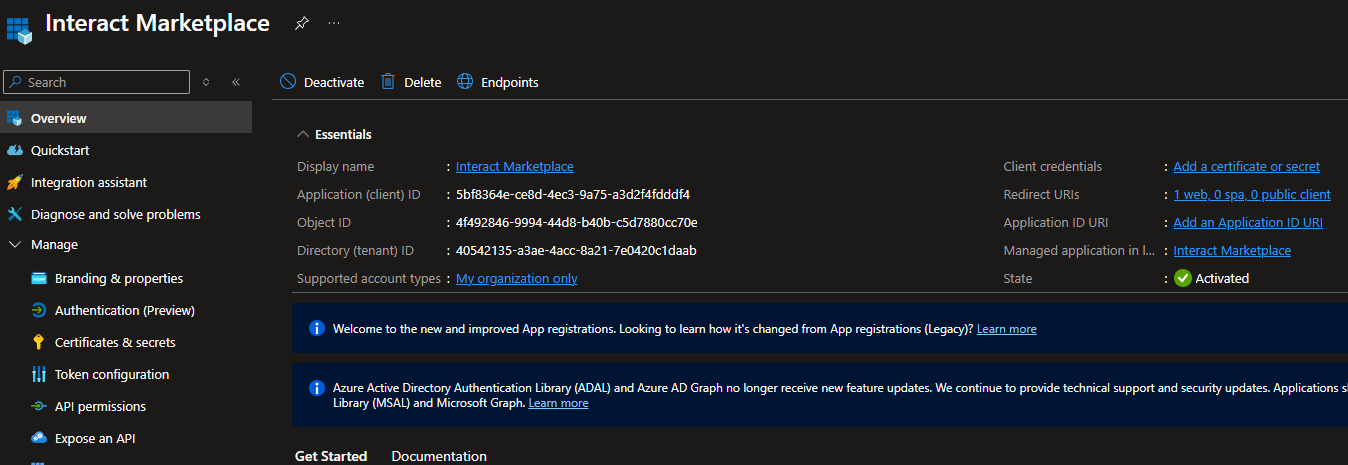Collapse the sidebar with the double chevron
1348x465 pixels.
pos(236,82)
